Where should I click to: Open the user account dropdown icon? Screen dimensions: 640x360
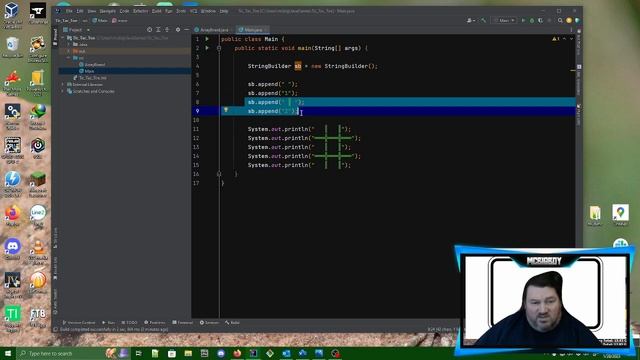[x=471, y=20]
